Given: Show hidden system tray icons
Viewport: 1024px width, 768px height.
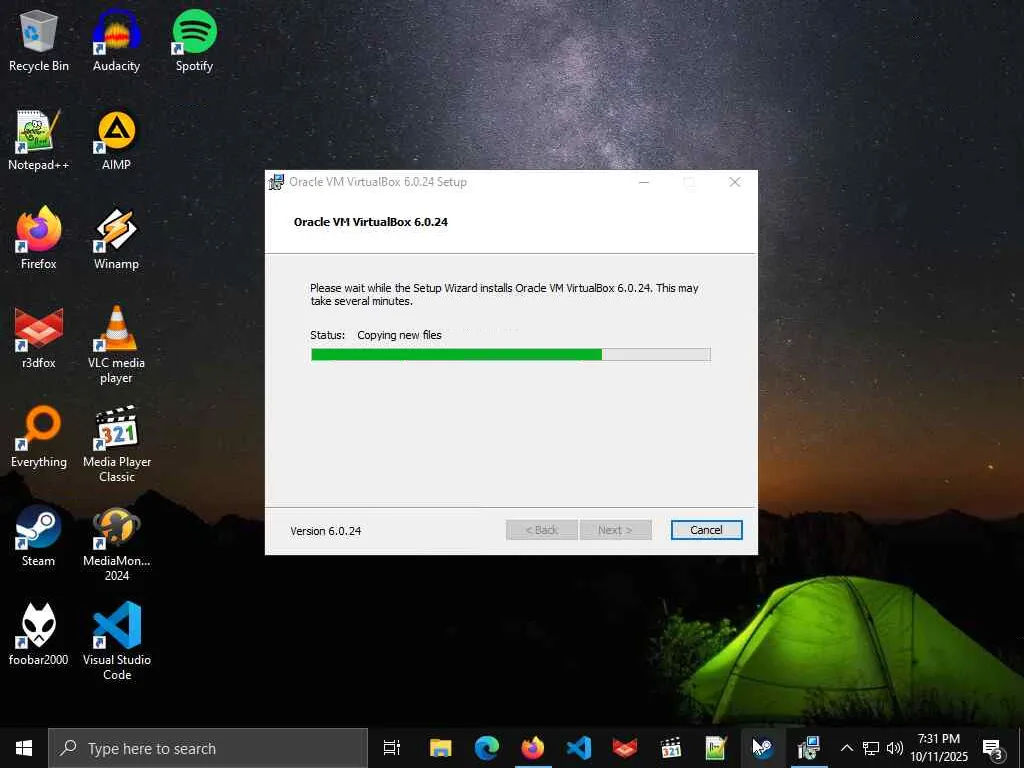Looking at the screenshot, I should point(846,748).
